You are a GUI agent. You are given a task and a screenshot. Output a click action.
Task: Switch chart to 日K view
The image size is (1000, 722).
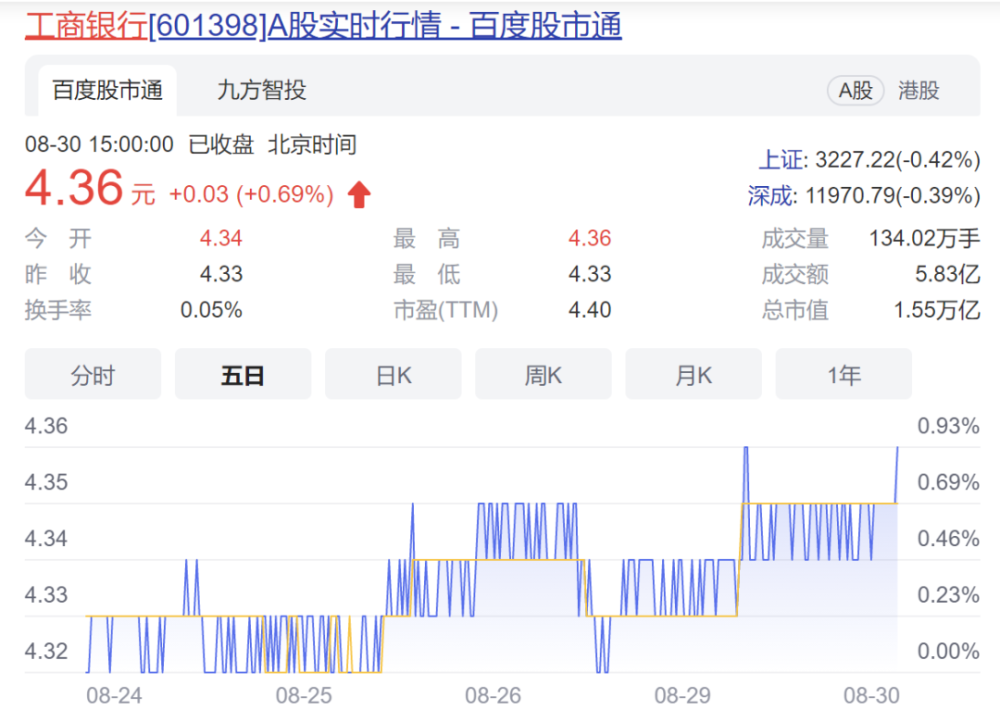pyautogui.click(x=393, y=374)
